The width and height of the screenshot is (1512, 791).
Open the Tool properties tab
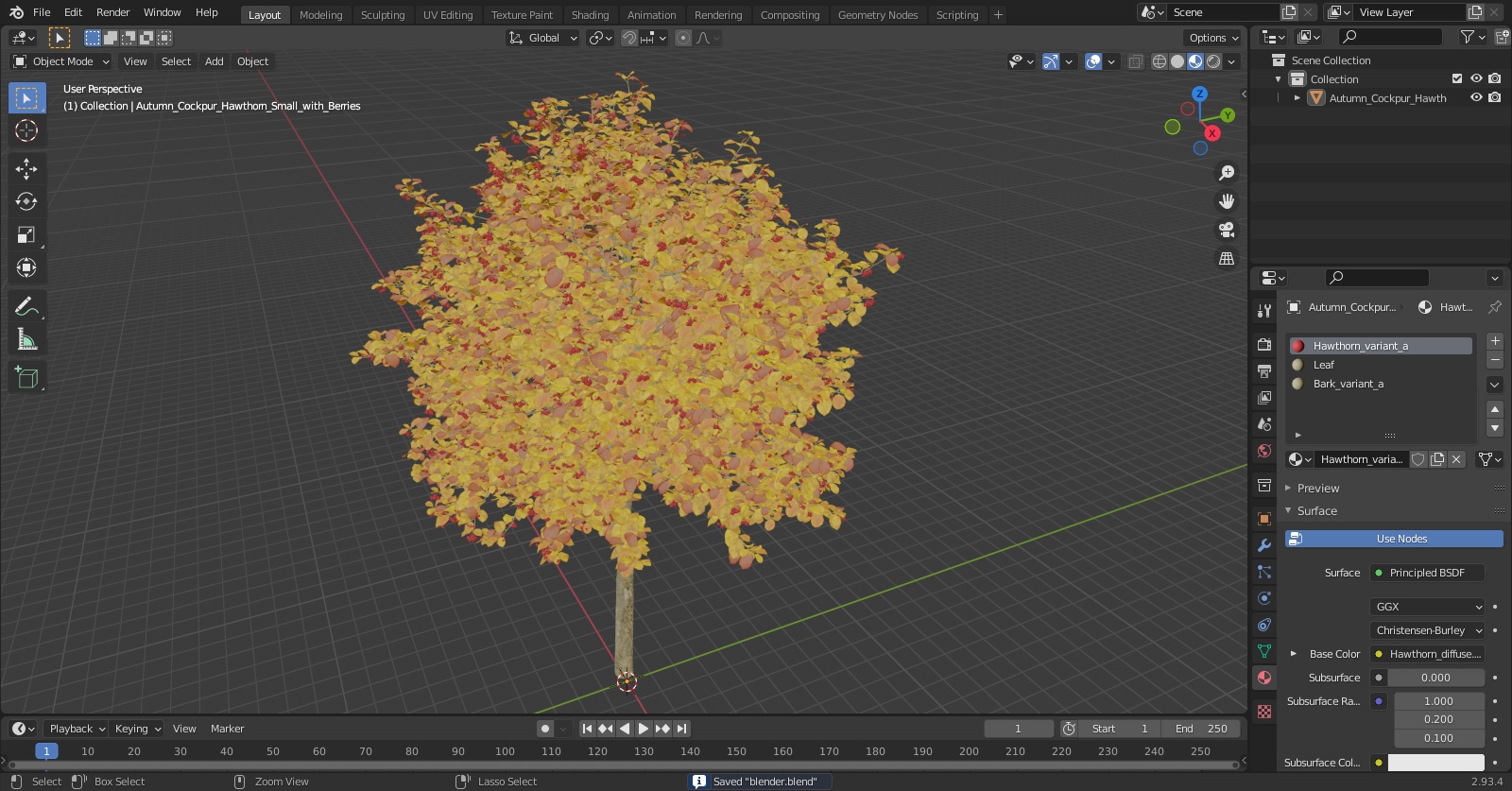[1264, 311]
